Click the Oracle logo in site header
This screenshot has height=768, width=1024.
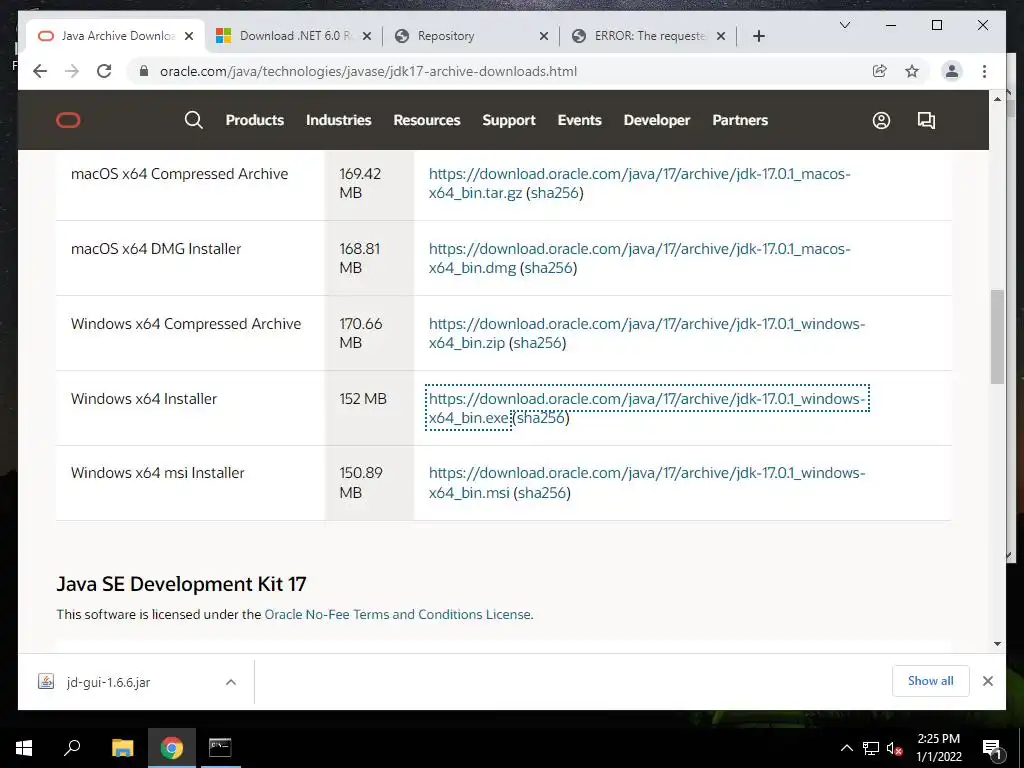pos(68,120)
